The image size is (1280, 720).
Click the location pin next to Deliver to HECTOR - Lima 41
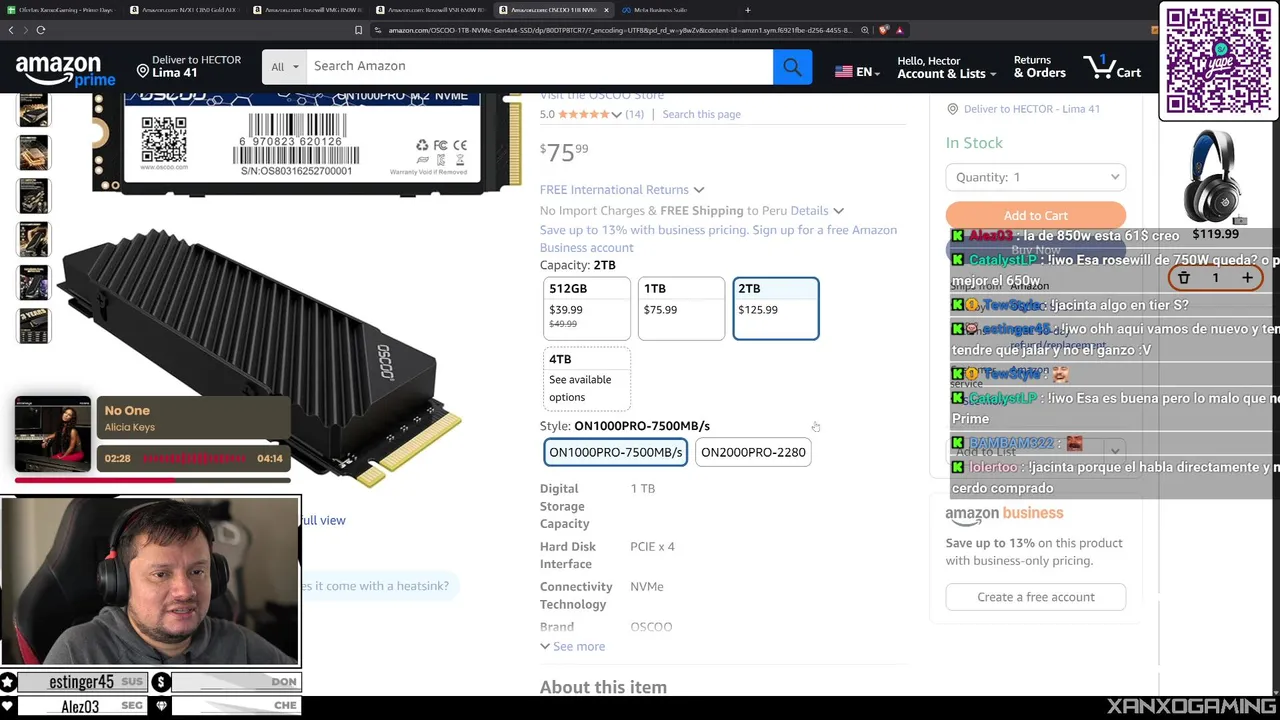952,109
